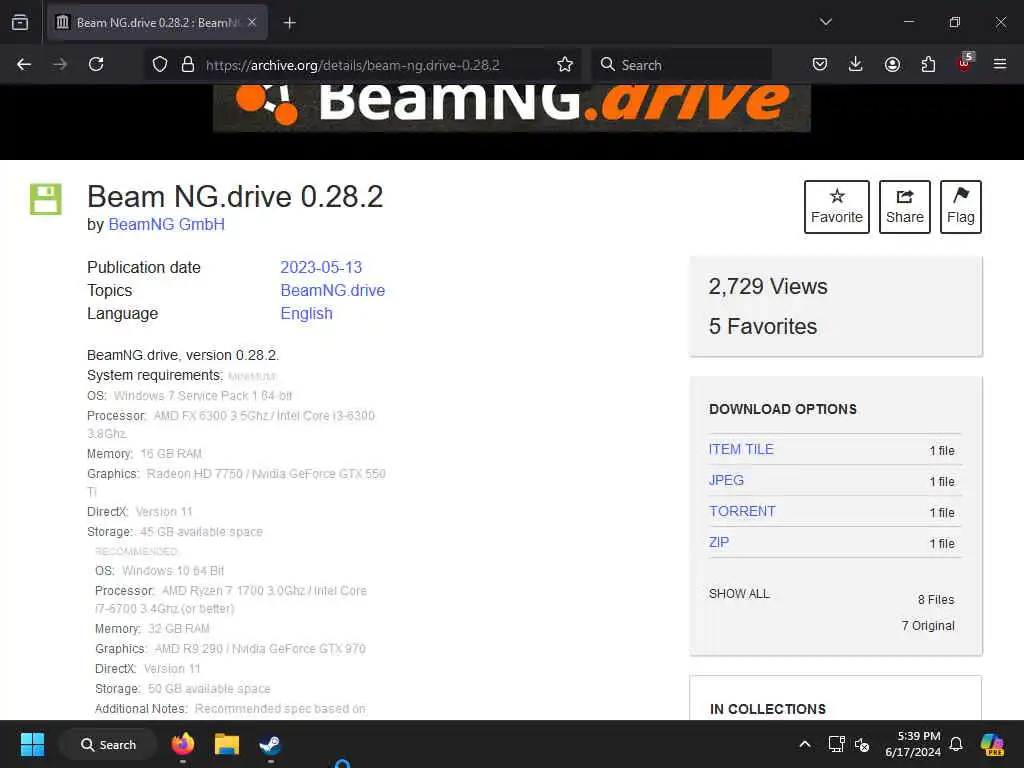Click the 7 Original files text
This screenshot has width=1024, height=768.
tap(928, 626)
